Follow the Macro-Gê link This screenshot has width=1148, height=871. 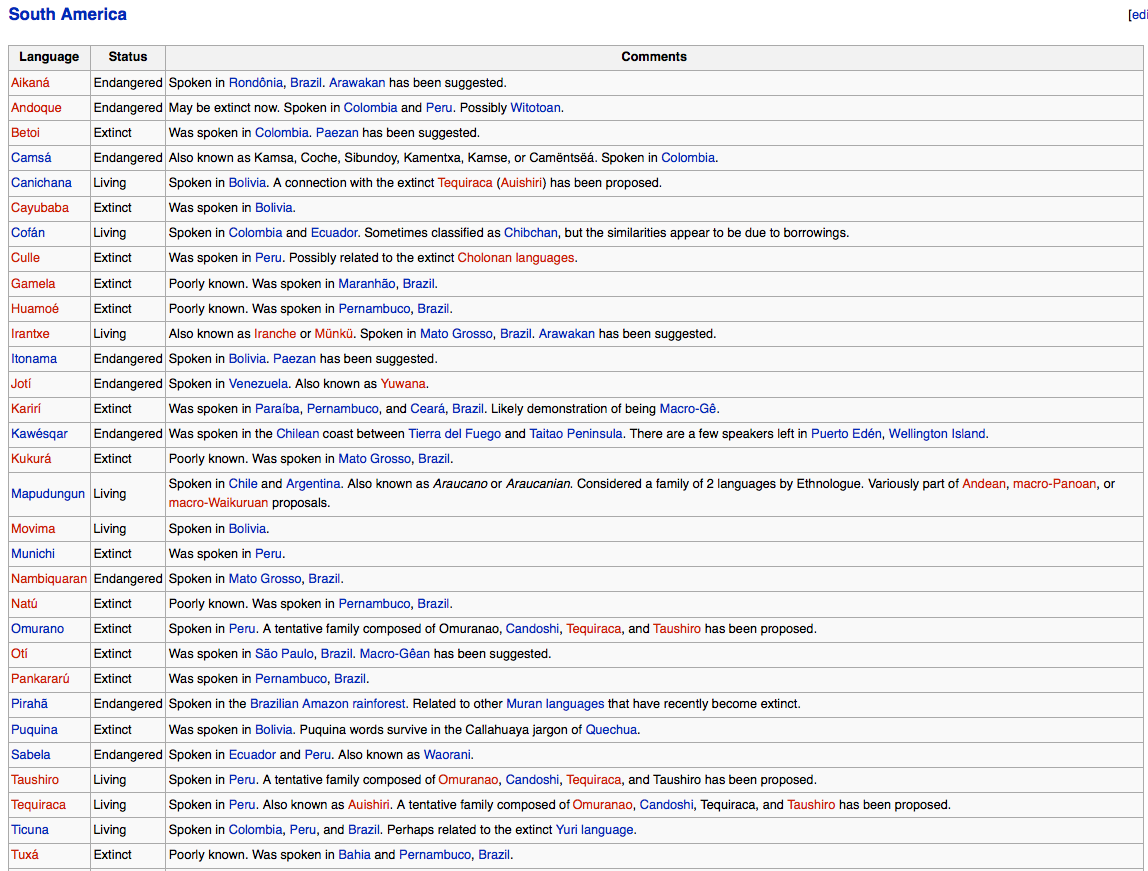tap(687, 408)
